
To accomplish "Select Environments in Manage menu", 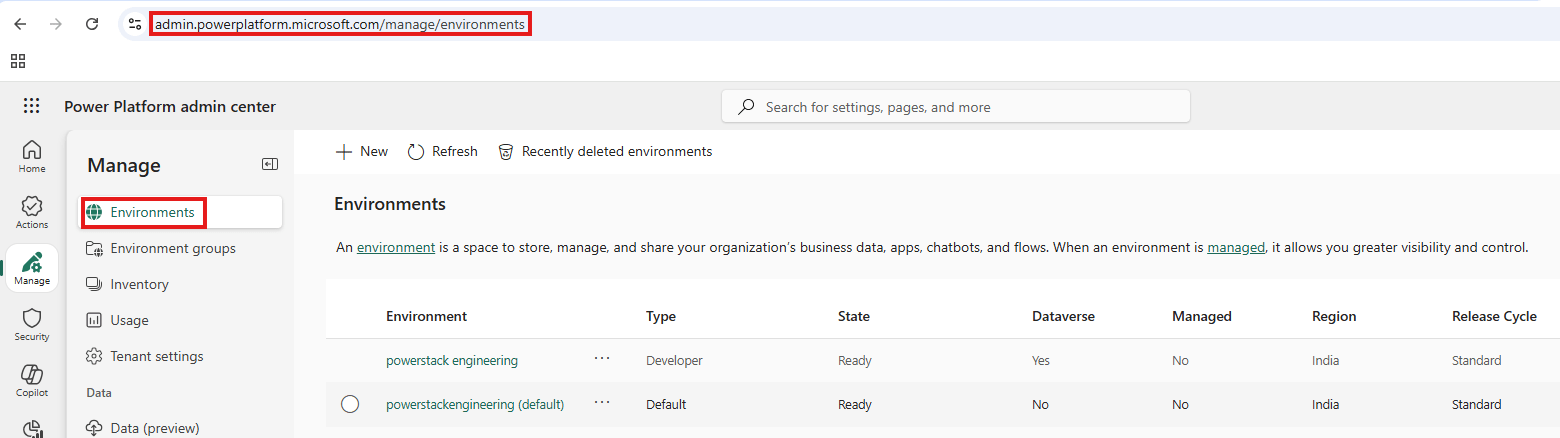I will [180, 212].
